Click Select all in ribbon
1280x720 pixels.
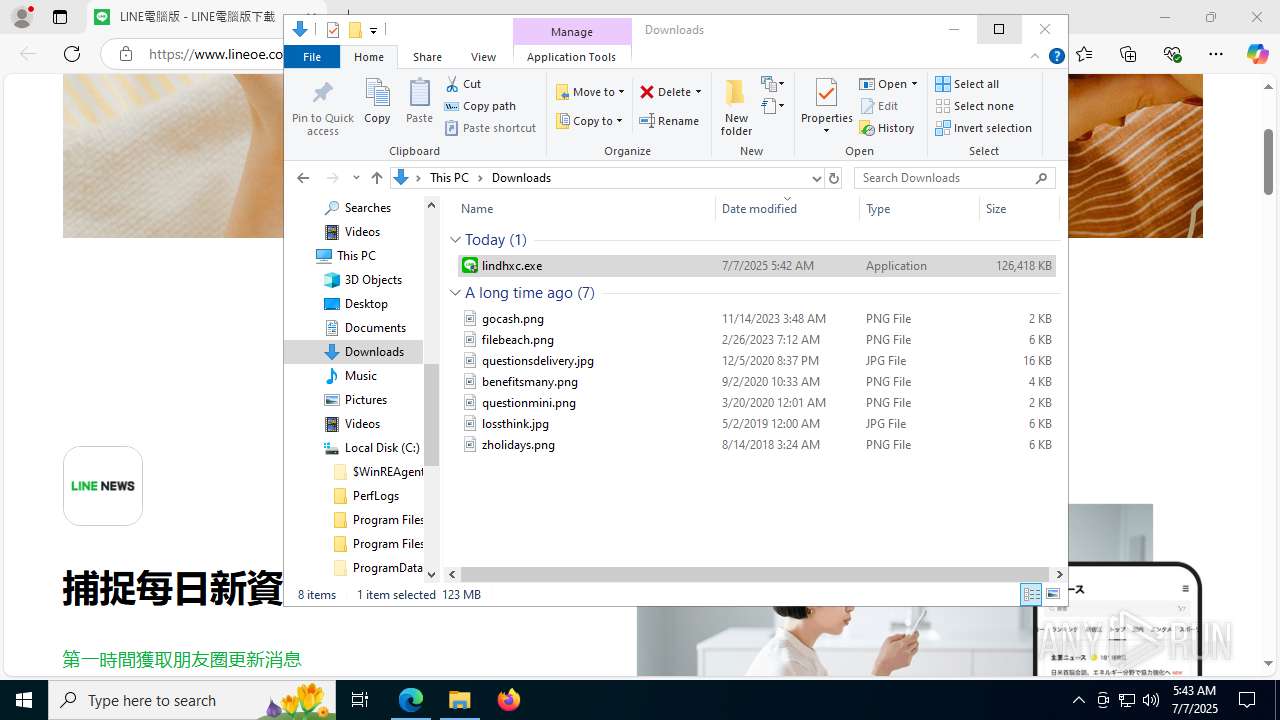[x=967, y=84]
